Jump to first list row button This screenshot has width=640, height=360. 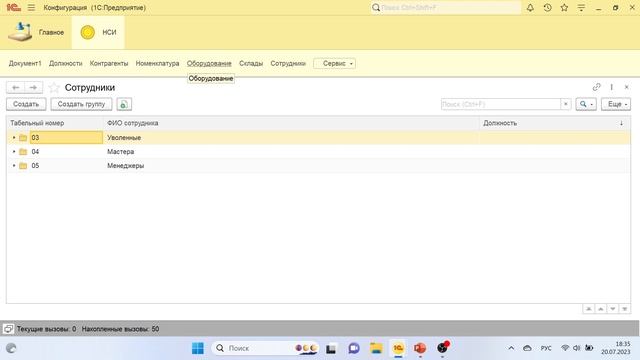coord(589,309)
